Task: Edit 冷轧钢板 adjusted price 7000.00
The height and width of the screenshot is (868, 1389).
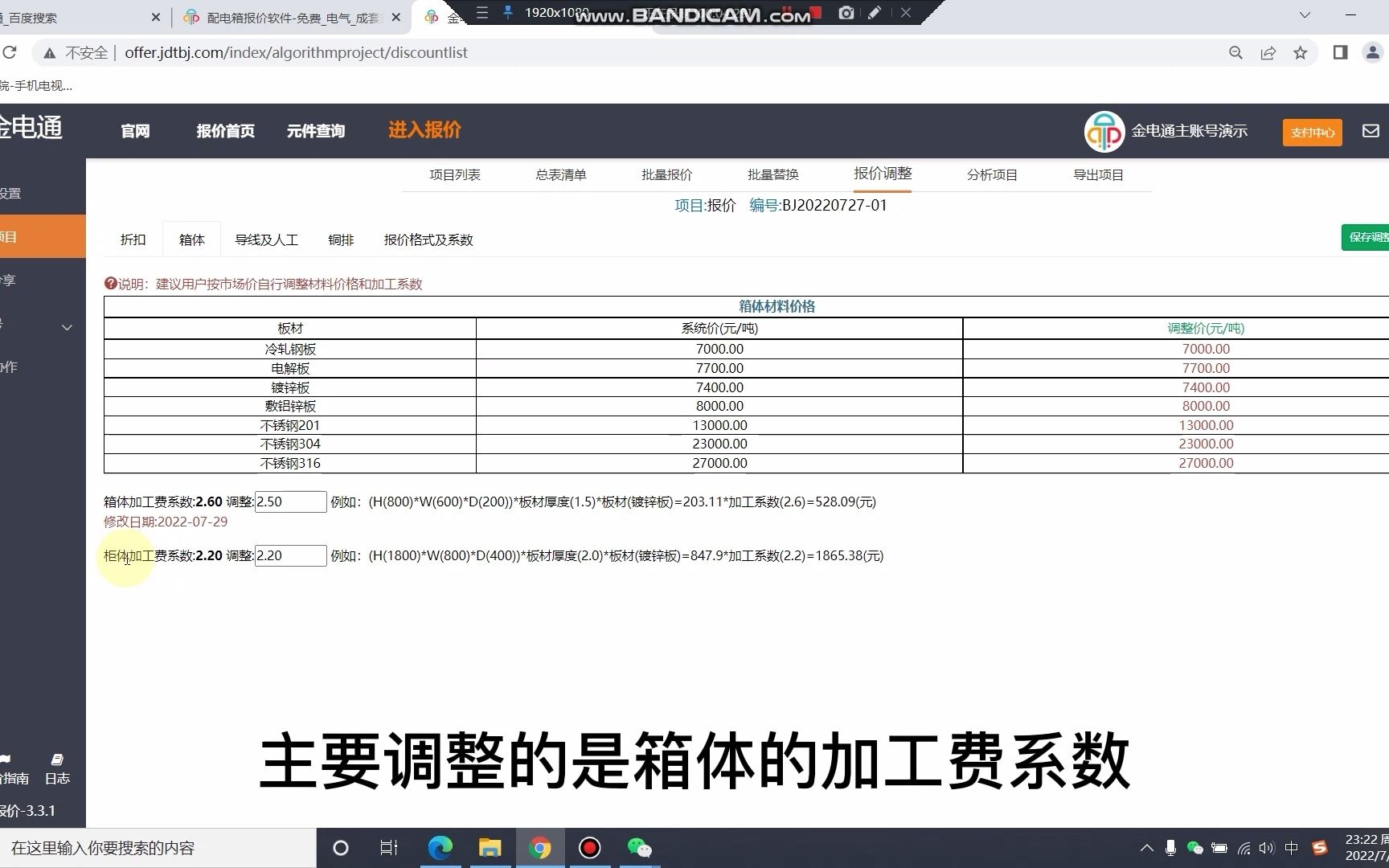Action: pyautogui.click(x=1206, y=349)
